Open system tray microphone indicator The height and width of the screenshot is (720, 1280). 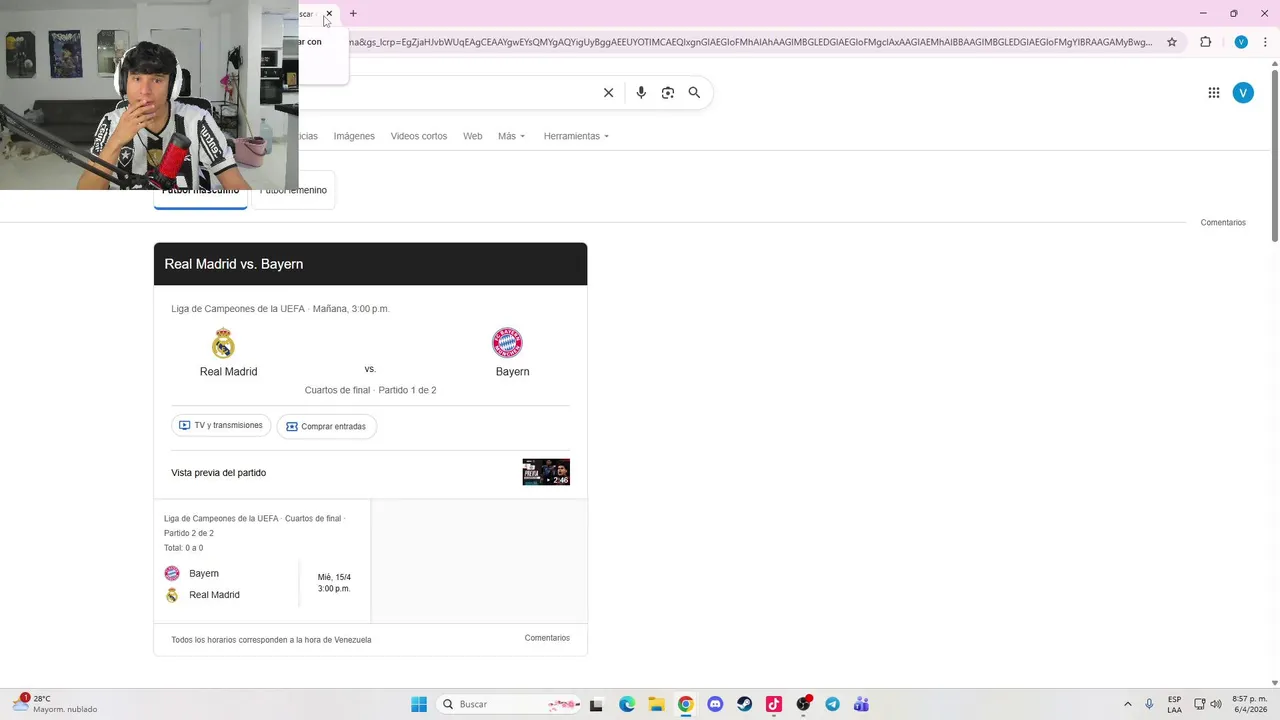pyautogui.click(x=1149, y=704)
